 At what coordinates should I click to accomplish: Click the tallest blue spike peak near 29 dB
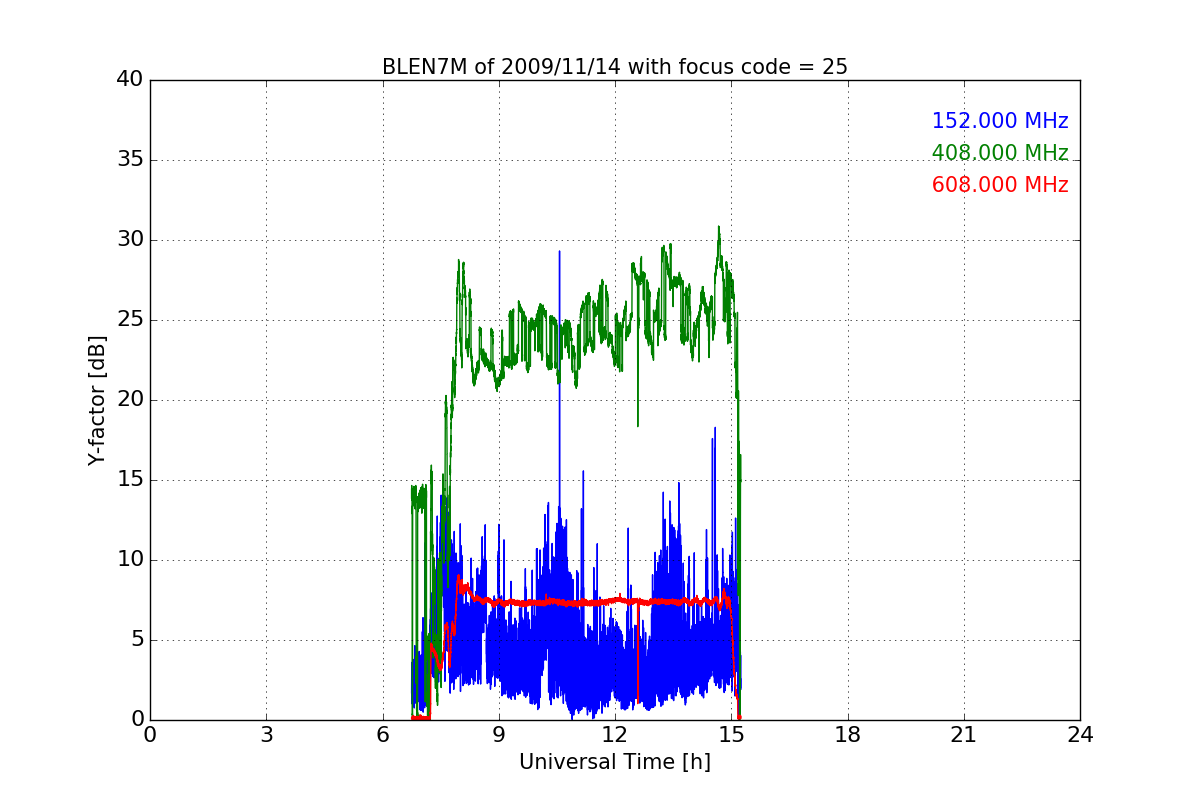[x=559, y=252]
